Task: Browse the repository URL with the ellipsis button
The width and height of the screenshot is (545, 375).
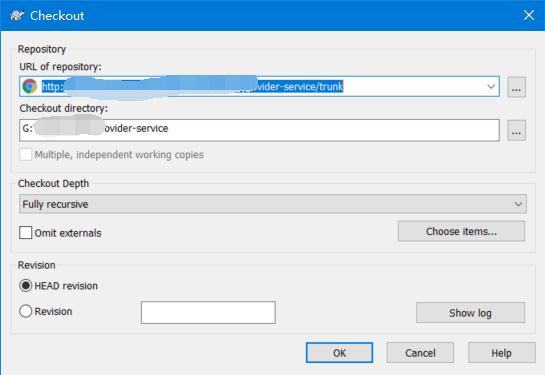Action: (516, 87)
